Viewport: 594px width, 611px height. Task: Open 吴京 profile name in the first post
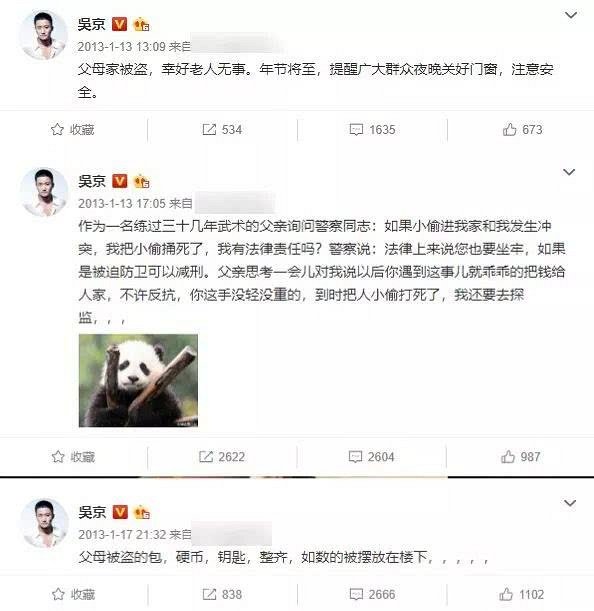click(92, 24)
